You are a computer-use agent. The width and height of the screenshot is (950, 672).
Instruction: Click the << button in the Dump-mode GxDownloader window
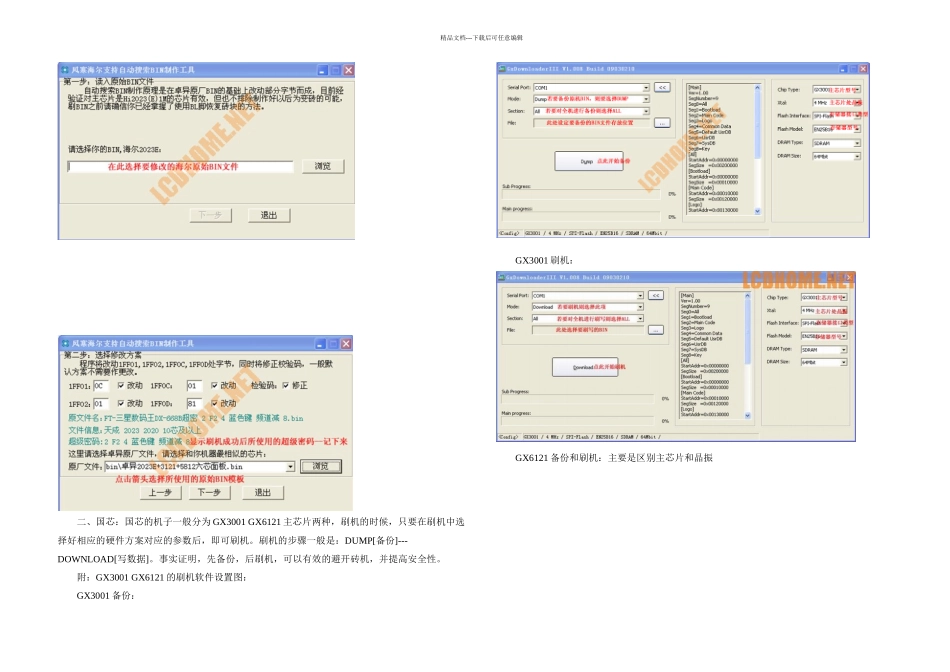(x=662, y=87)
